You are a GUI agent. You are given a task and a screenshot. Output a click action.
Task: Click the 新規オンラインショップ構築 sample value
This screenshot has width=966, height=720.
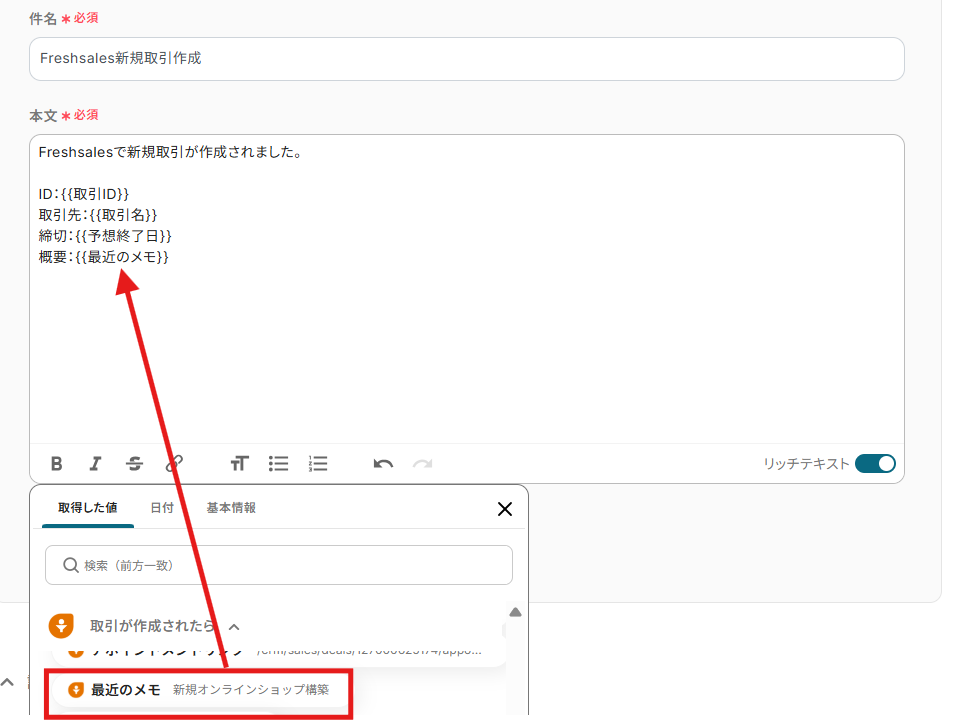[251, 690]
